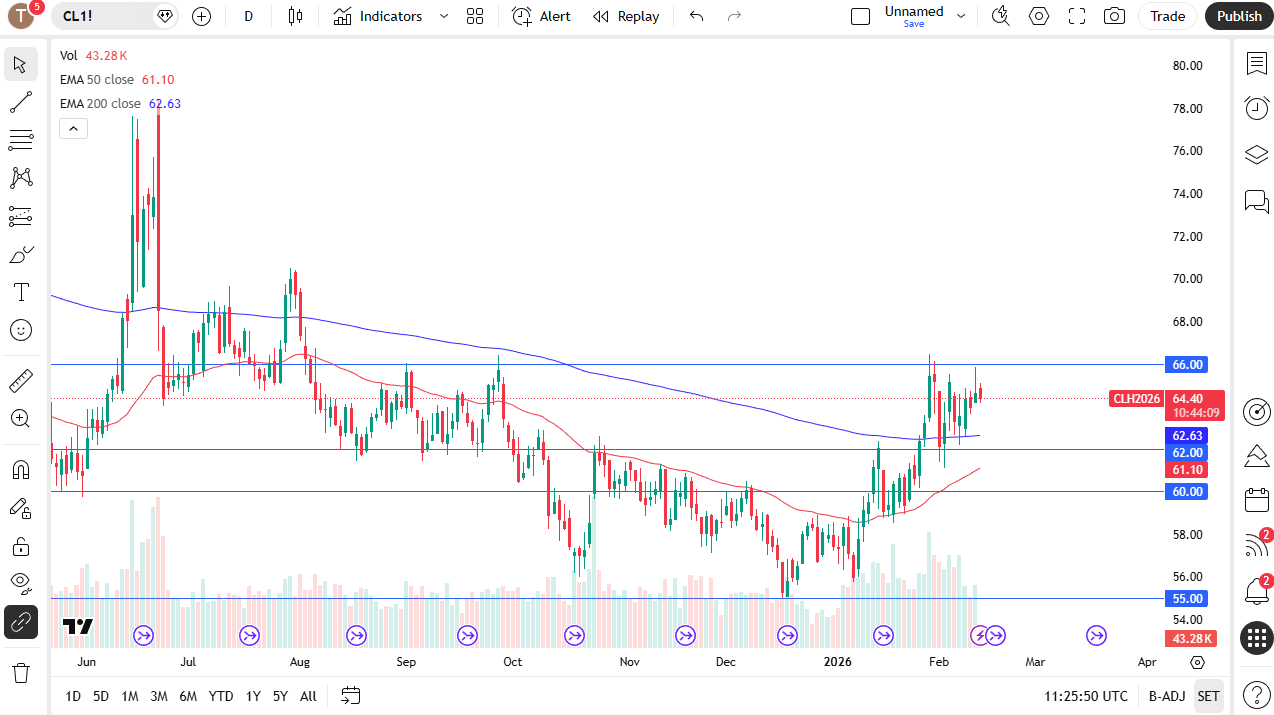Image resolution: width=1274 pixels, height=715 pixels.
Task: Toggle stay in drawing mode
Action: coord(20,508)
